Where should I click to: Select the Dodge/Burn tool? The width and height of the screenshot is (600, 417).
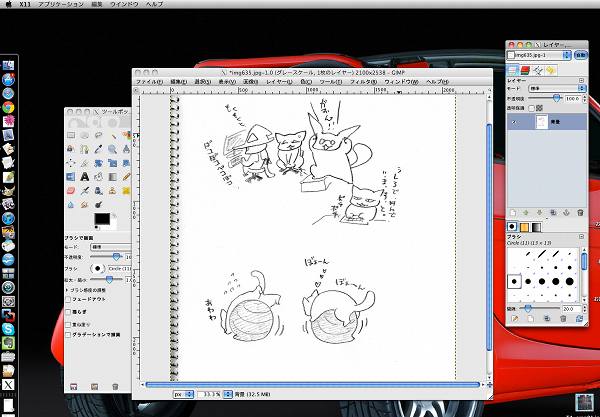point(98,205)
